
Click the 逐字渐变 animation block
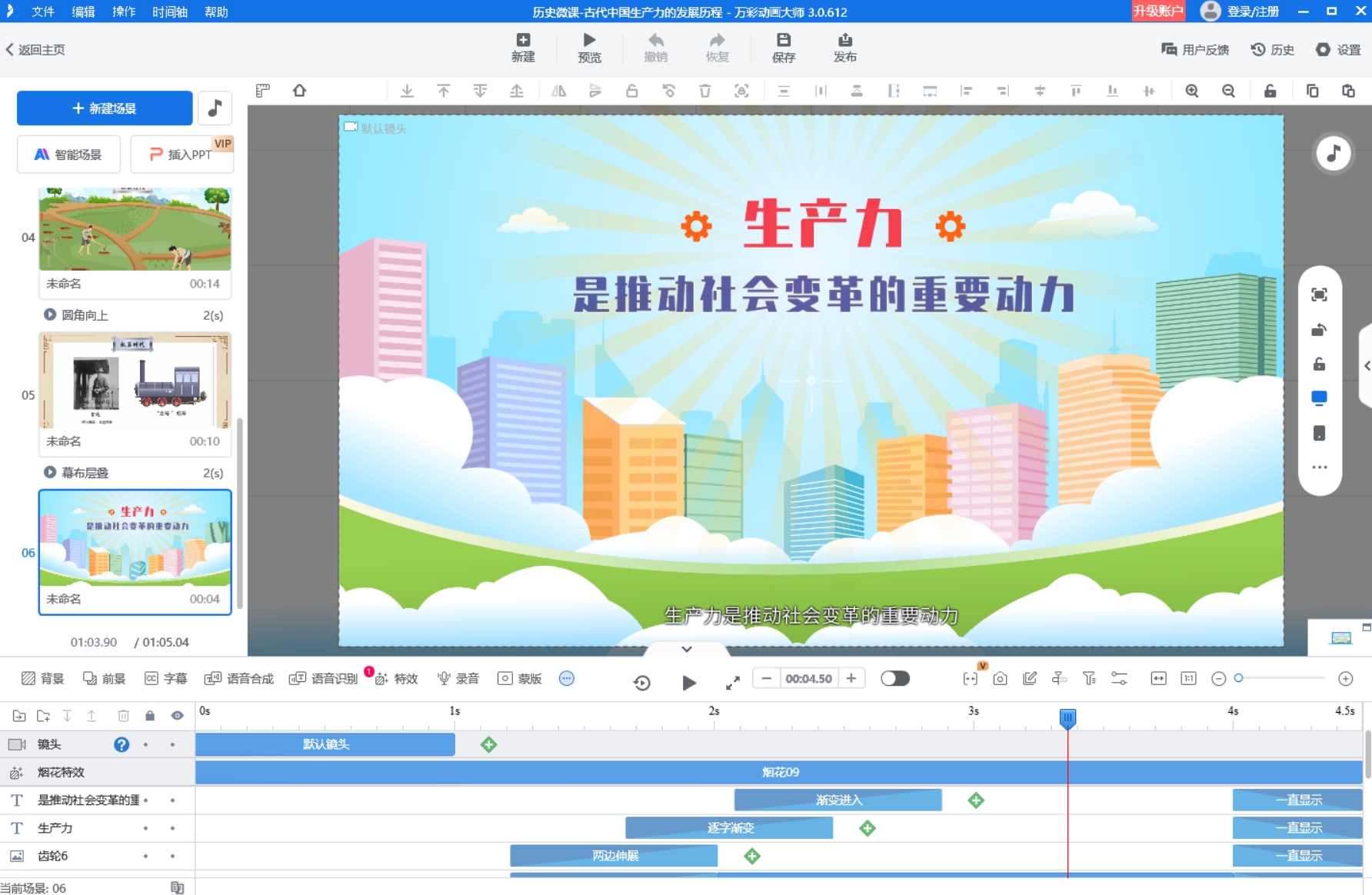729,828
